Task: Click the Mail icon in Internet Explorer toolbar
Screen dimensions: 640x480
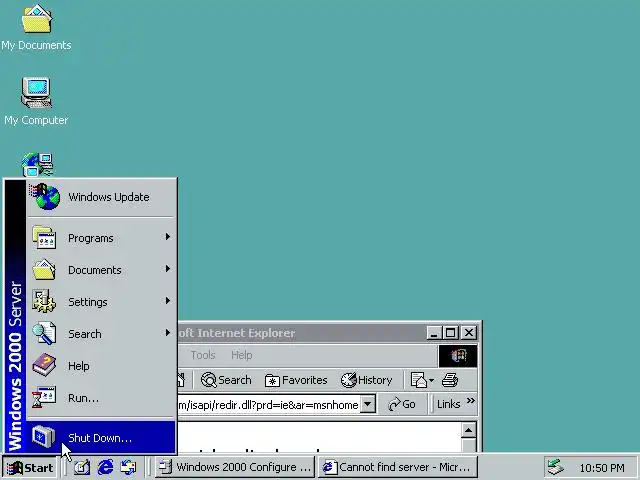Action: (419, 380)
